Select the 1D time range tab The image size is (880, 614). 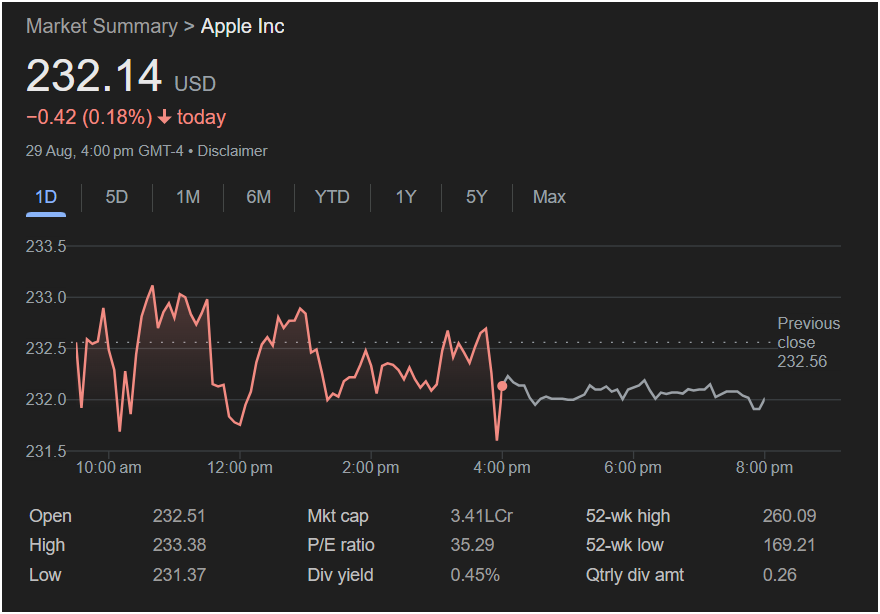(x=46, y=197)
